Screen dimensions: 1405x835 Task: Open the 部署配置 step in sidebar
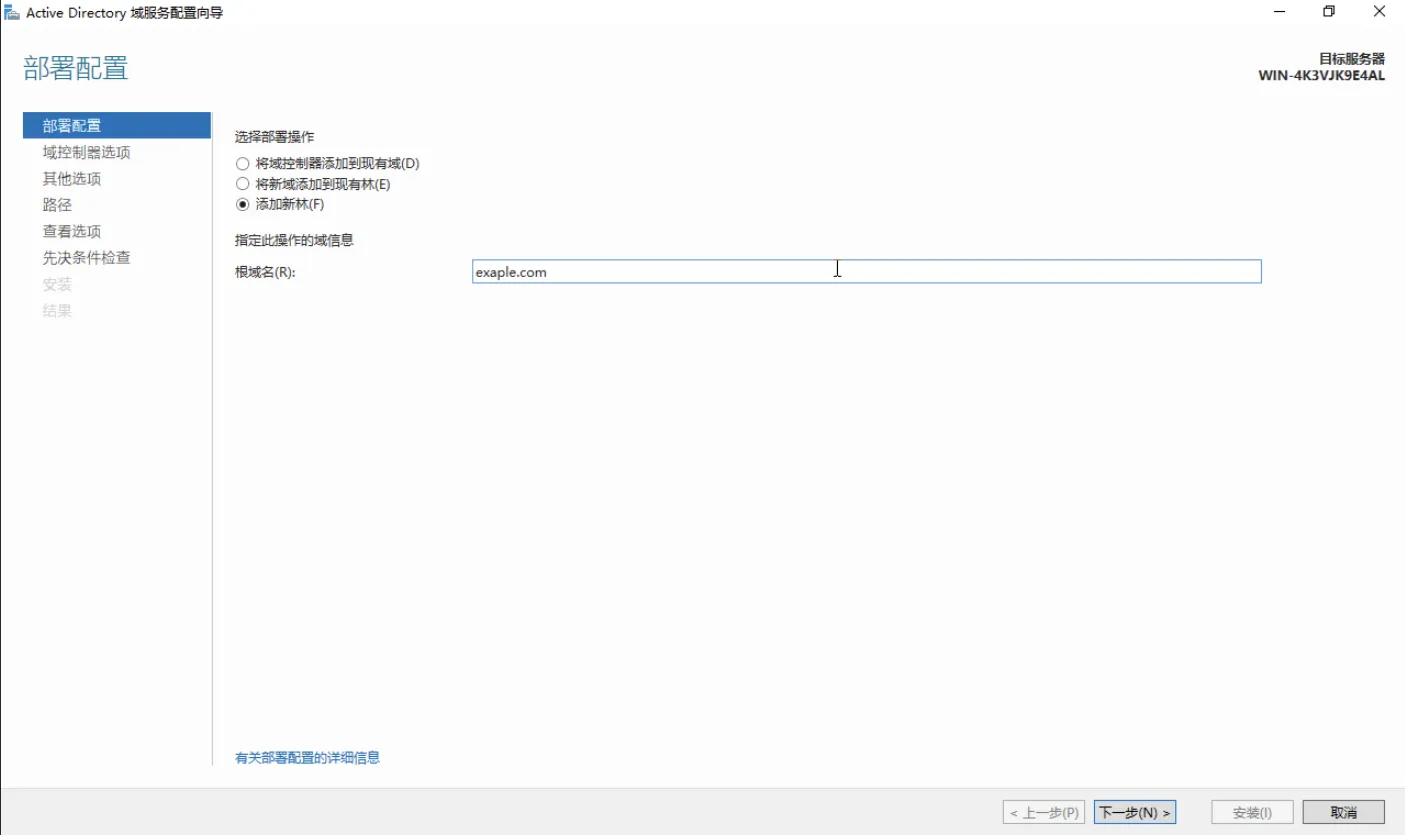coord(72,126)
